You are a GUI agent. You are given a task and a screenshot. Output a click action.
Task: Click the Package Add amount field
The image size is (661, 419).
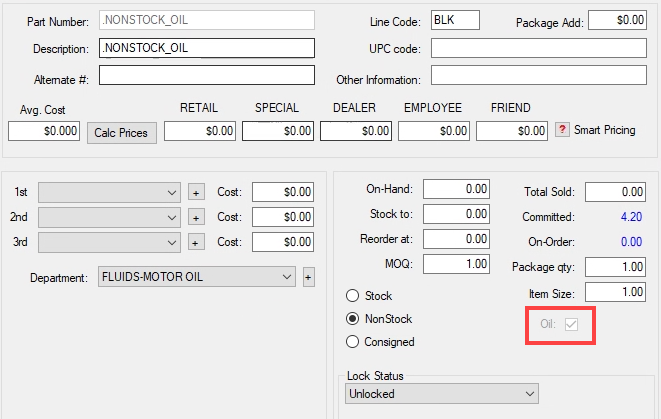click(x=617, y=20)
